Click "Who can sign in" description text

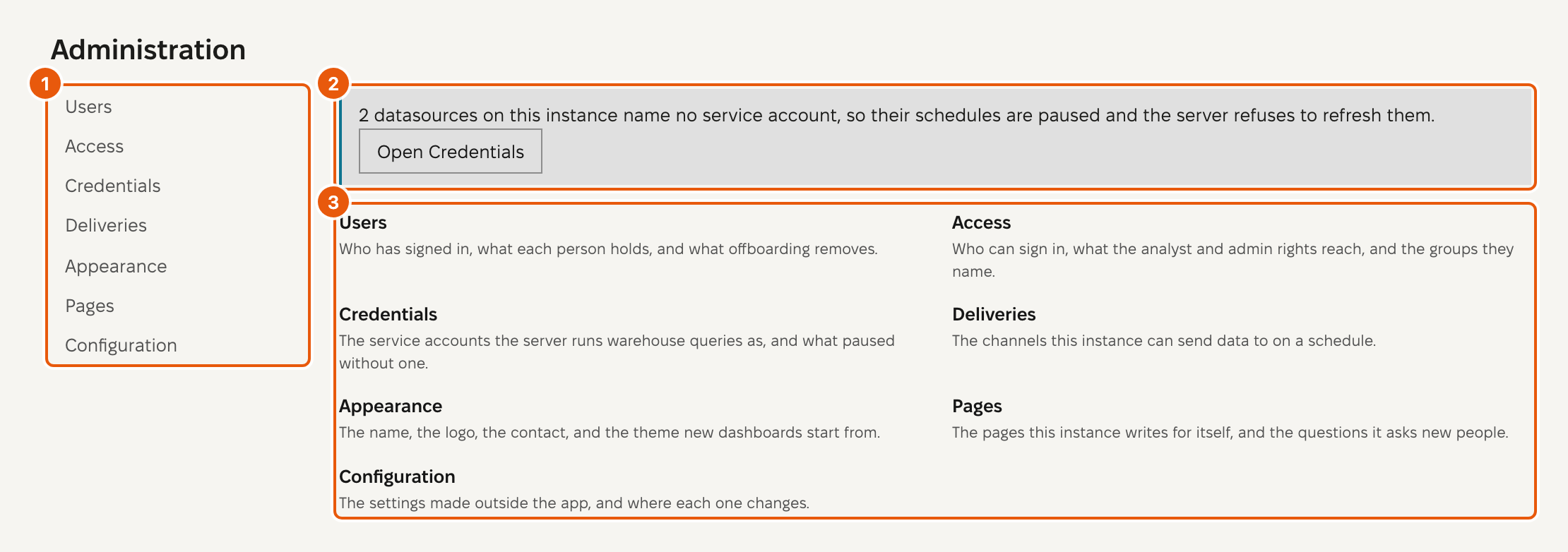(x=1233, y=260)
